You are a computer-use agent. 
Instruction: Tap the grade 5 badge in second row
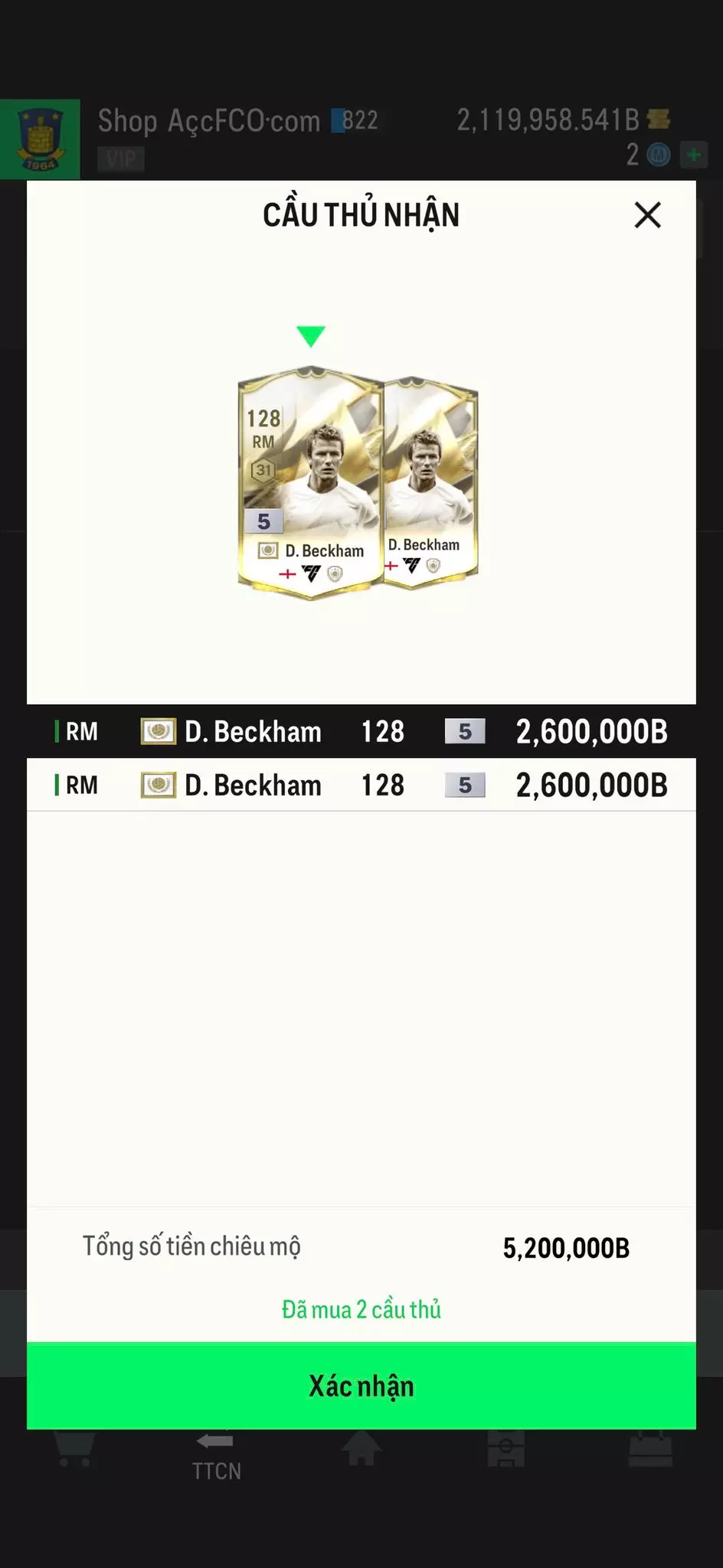click(465, 786)
